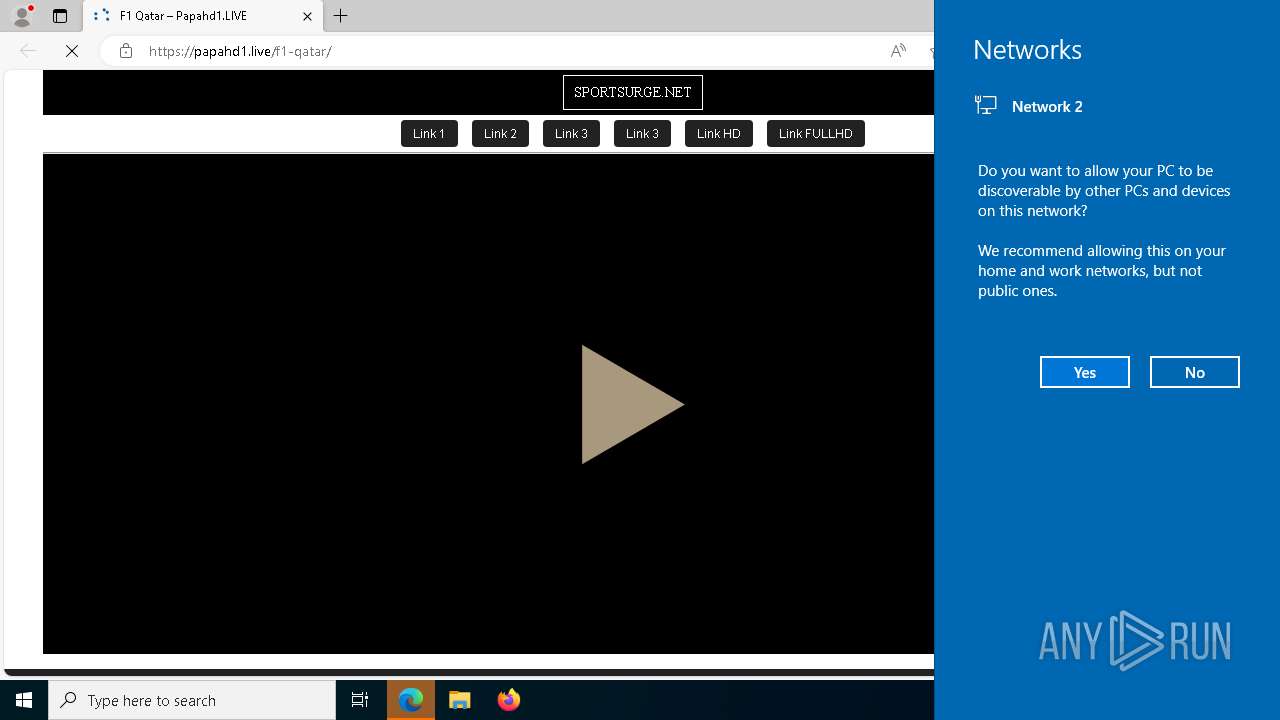Image resolution: width=1280 pixels, height=720 pixels.
Task: Click the taskbar search box
Action: point(192,700)
